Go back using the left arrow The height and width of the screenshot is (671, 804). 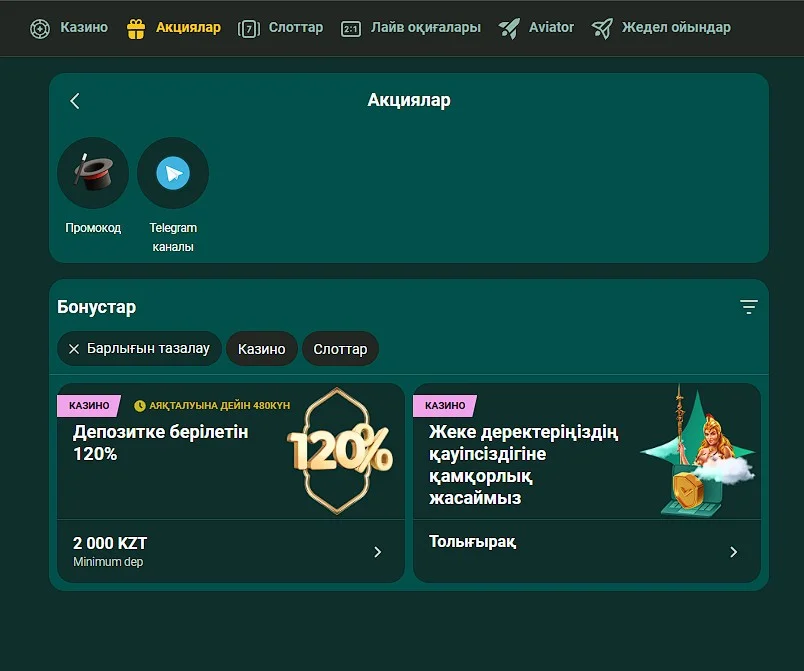coord(75,101)
